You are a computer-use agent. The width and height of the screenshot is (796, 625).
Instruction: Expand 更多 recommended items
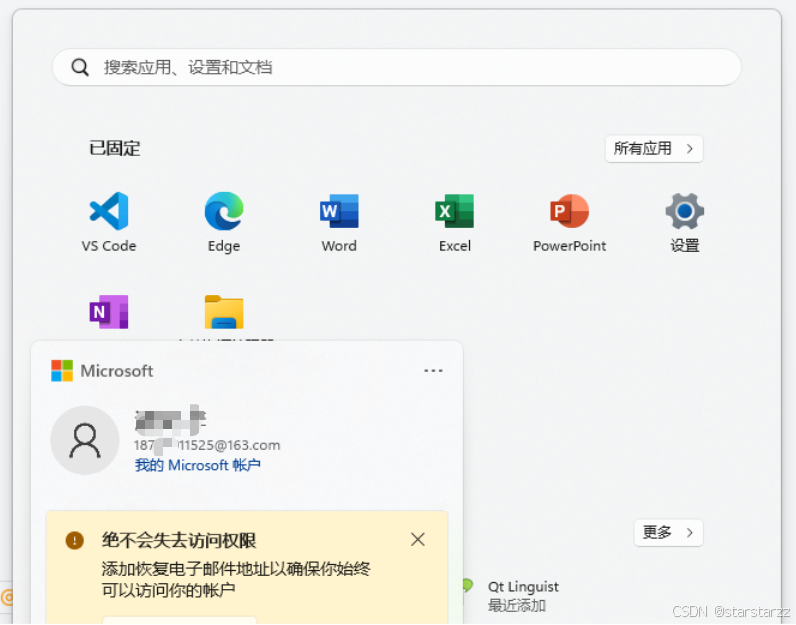[x=668, y=533]
